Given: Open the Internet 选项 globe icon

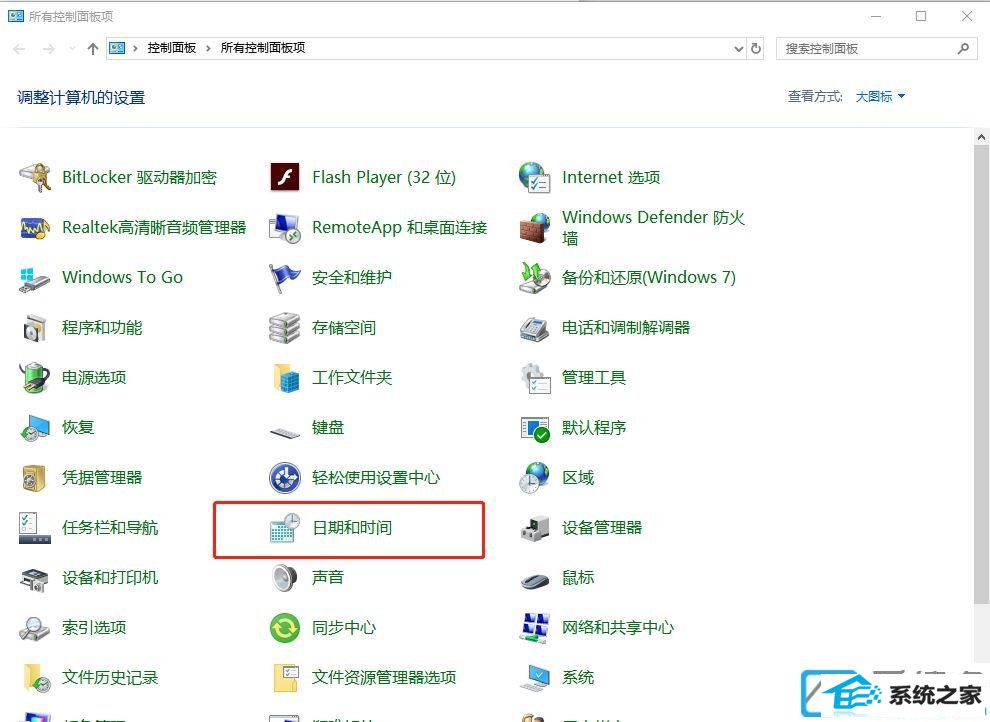Looking at the screenshot, I should (535, 177).
